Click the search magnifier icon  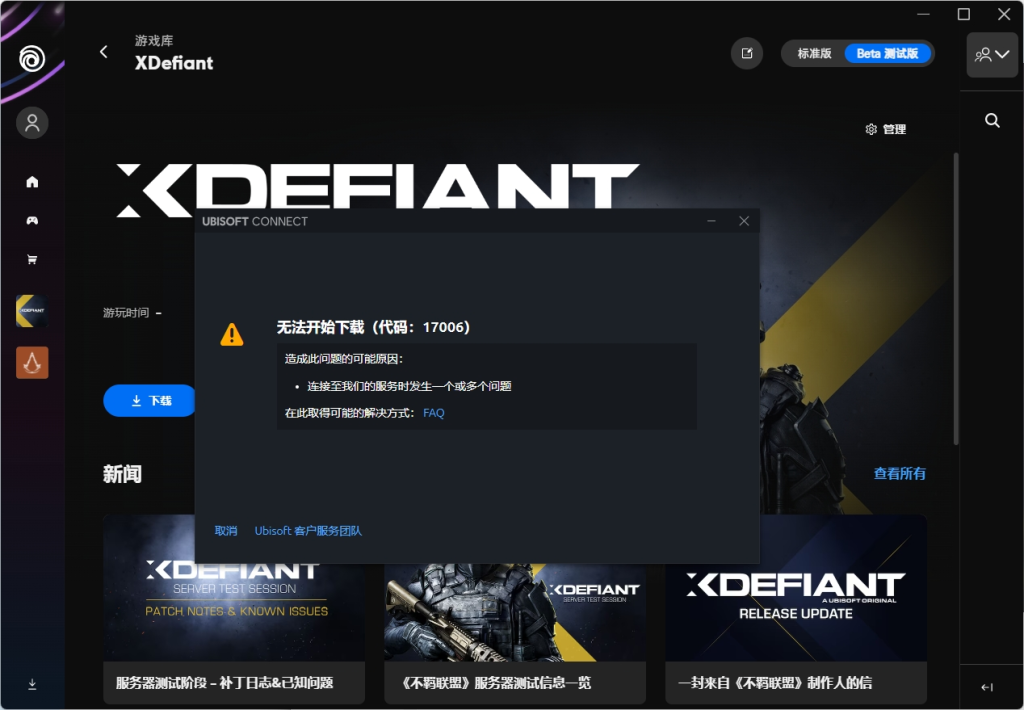coord(992,120)
